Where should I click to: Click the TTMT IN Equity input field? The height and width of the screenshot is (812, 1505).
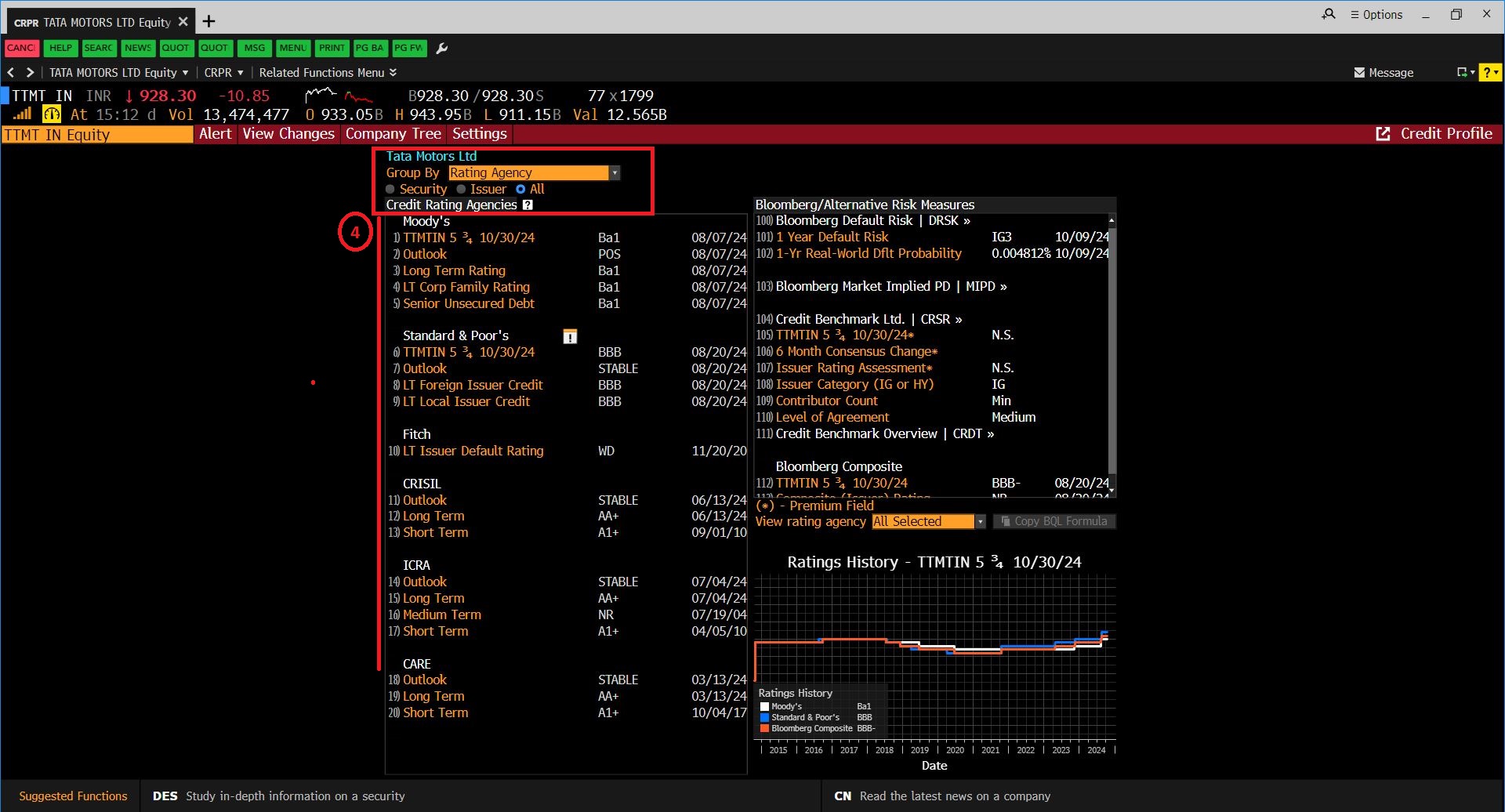(x=97, y=135)
